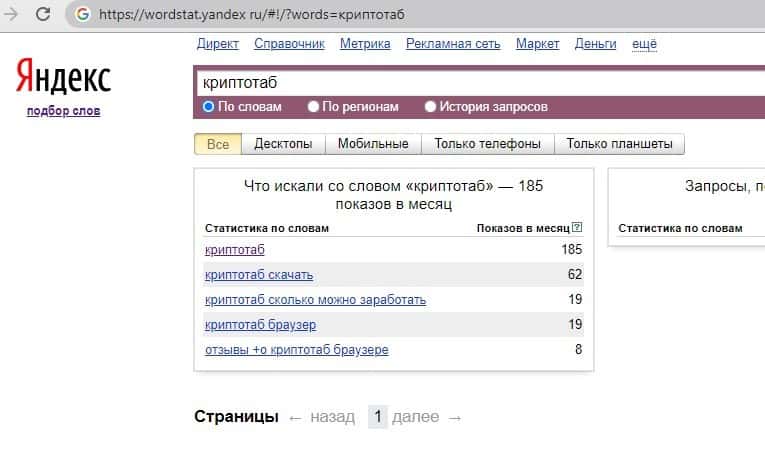Click the Запросы right panel heading

pos(725,186)
